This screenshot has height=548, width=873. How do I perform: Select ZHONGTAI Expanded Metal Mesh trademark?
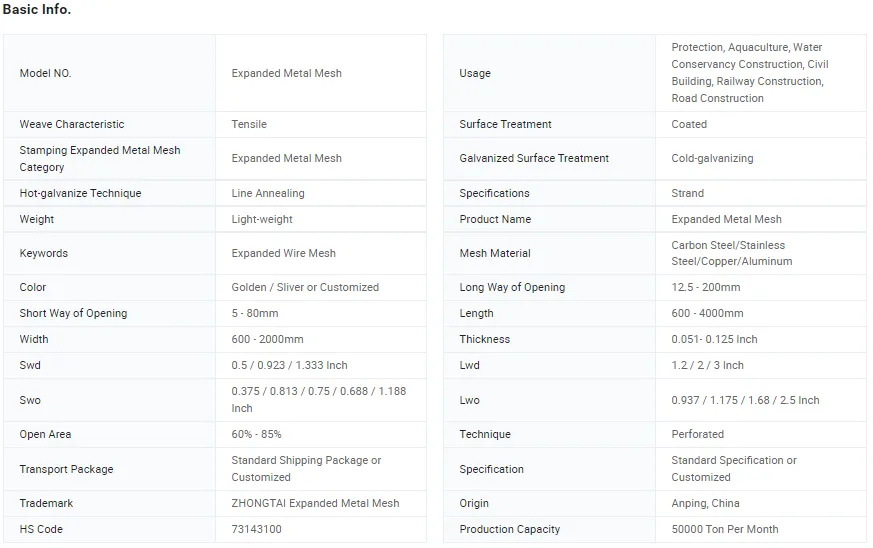(315, 503)
